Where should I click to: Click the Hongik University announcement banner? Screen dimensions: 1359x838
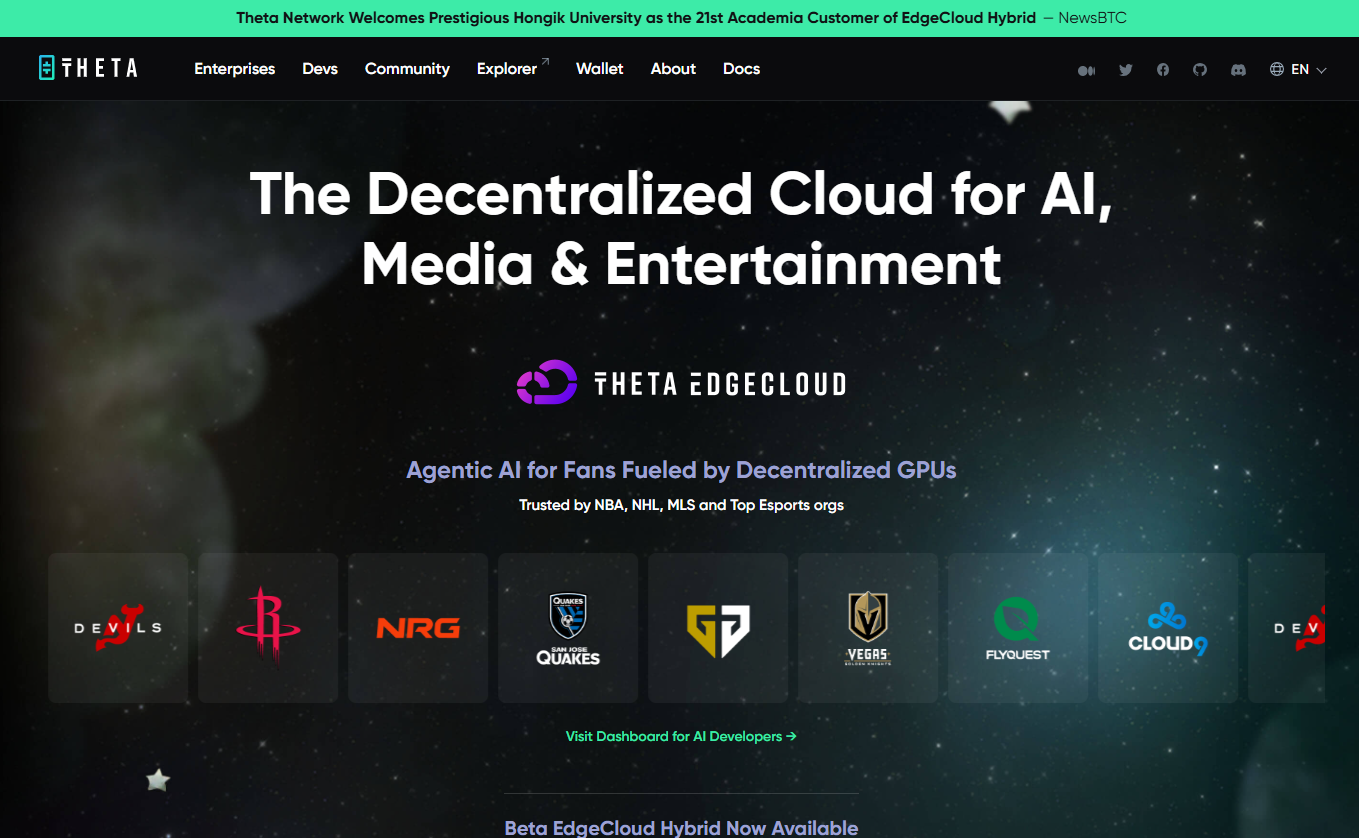680,18
